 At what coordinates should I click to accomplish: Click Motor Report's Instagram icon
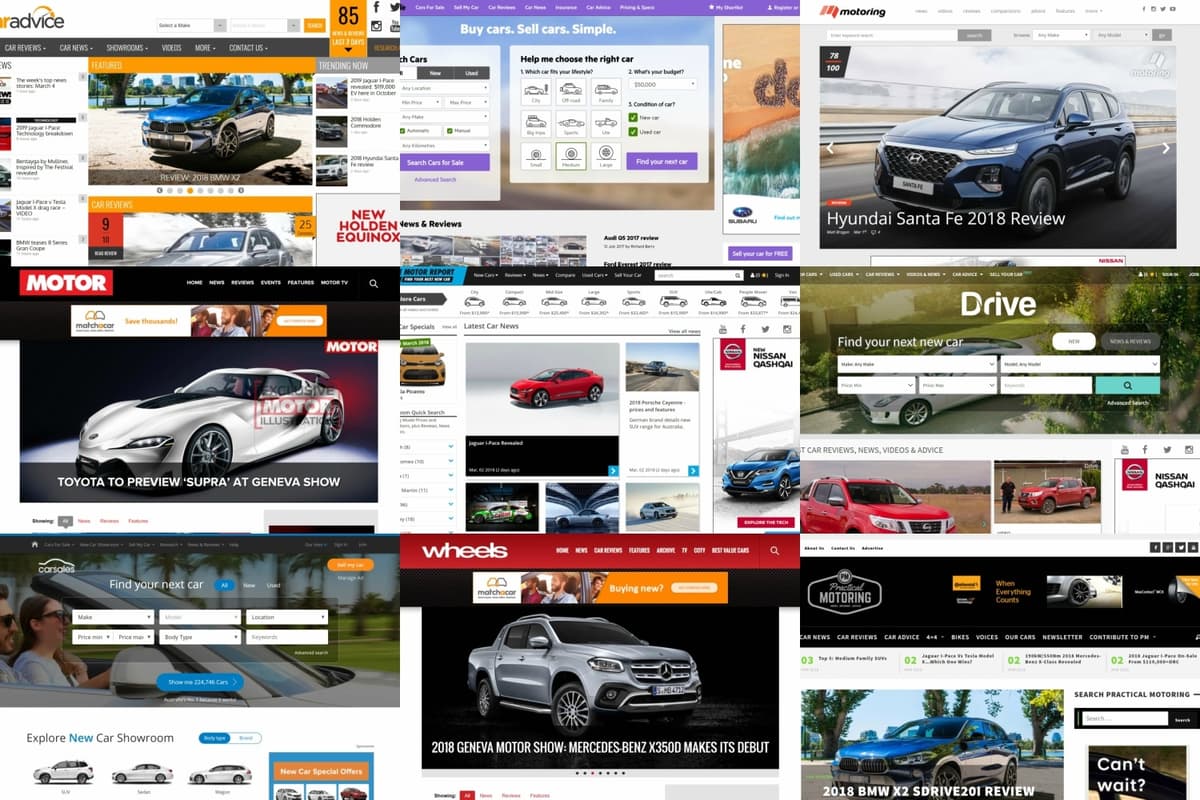click(x=787, y=329)
